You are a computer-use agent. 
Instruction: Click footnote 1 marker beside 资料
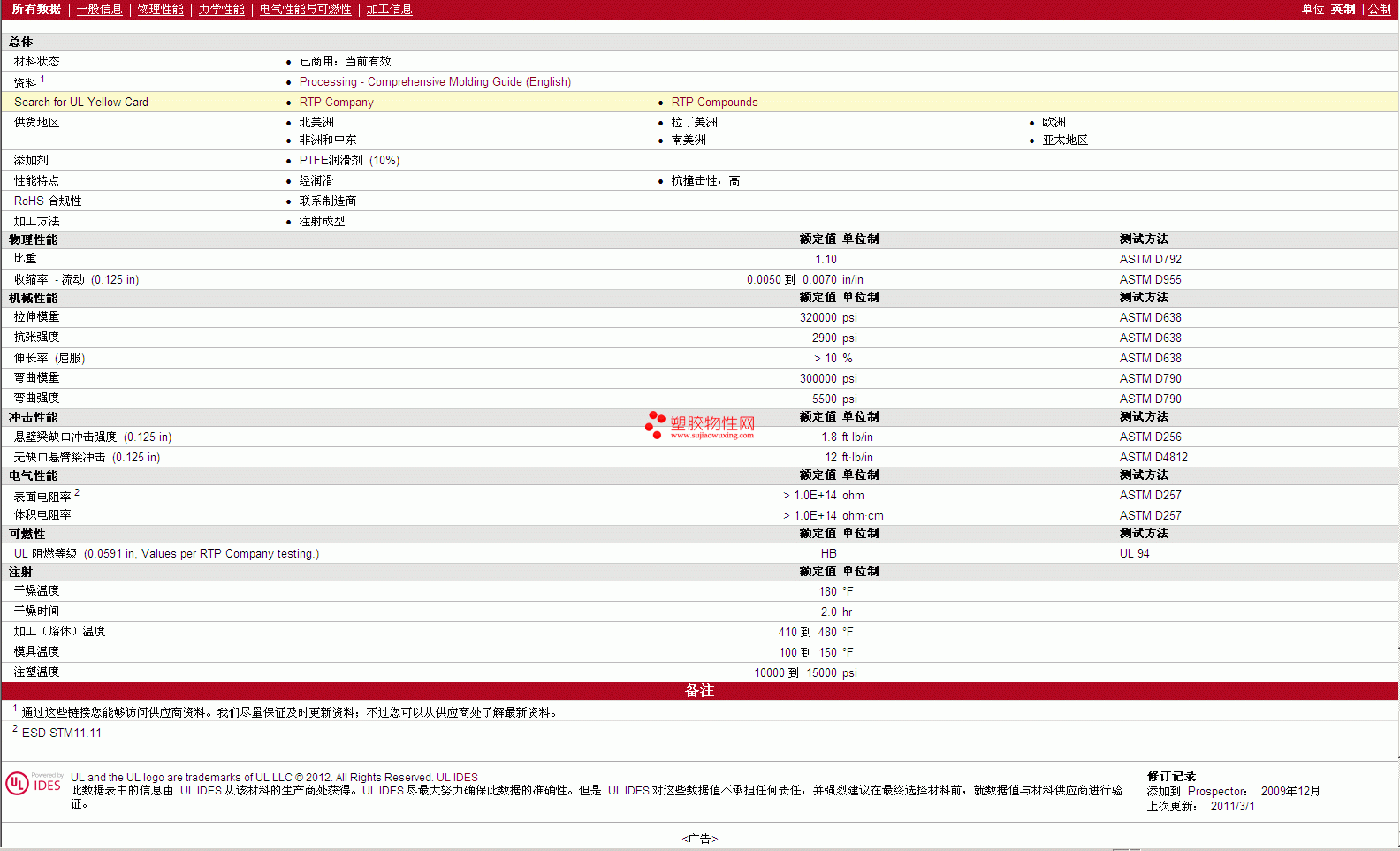point(42,79)
